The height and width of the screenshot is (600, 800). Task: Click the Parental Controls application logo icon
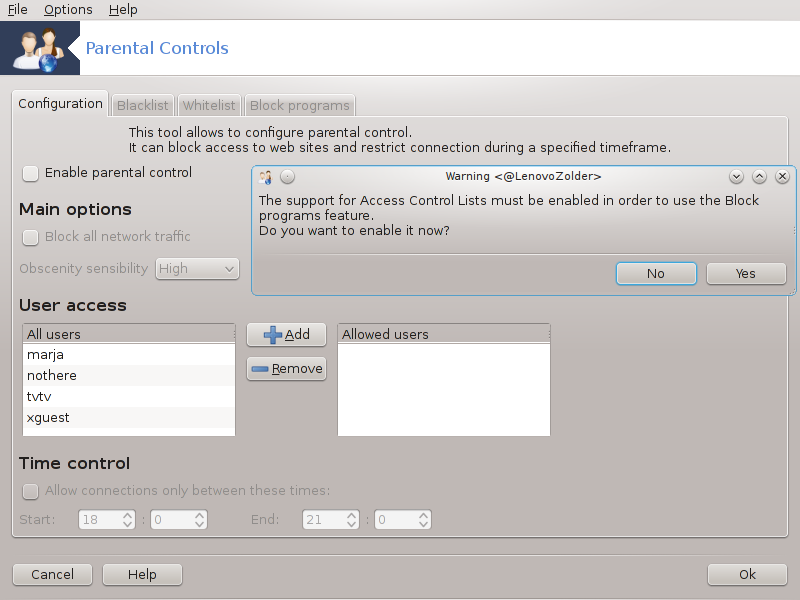click(40, 48)
